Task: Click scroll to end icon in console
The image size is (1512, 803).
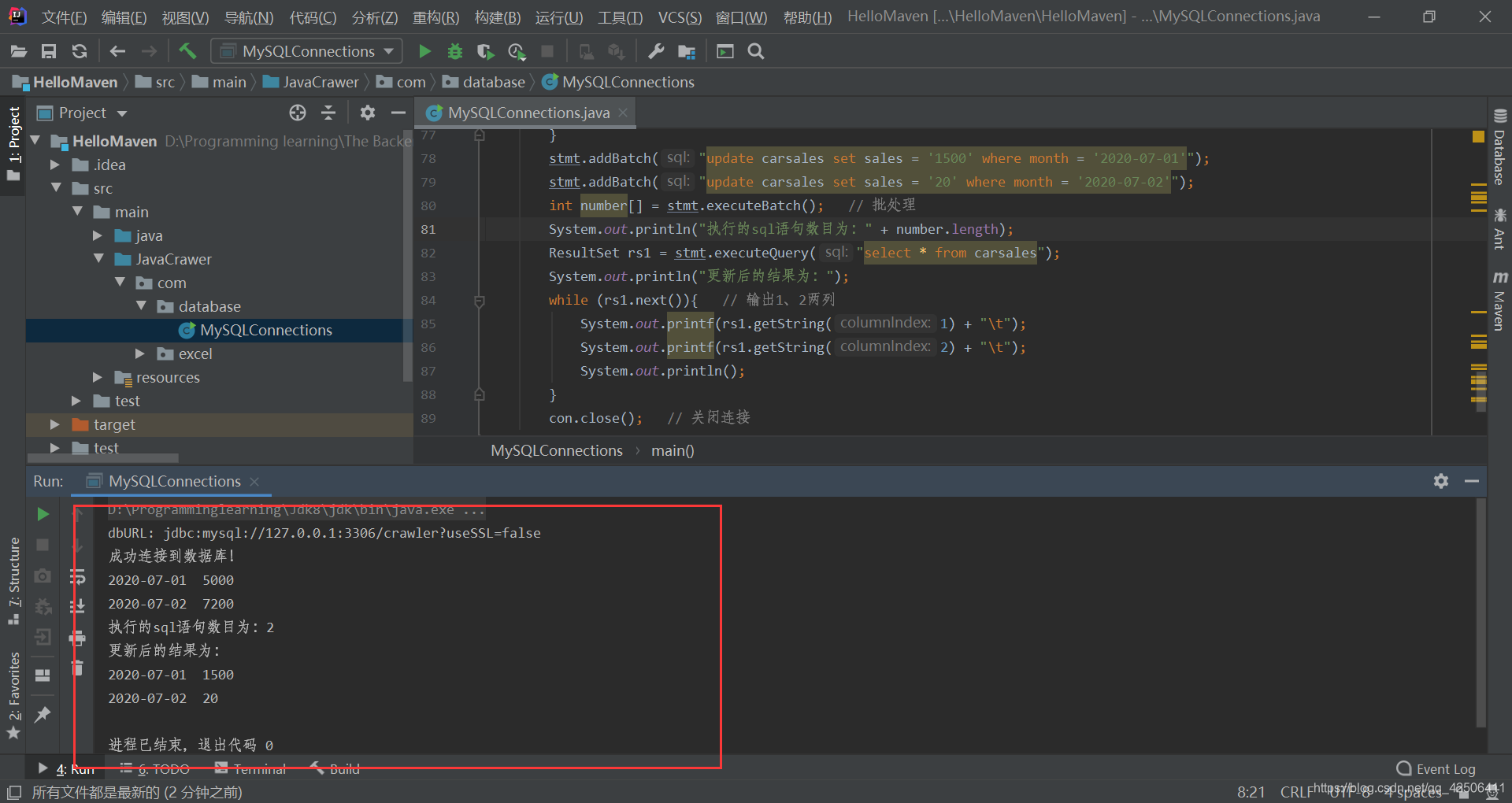Action: click(77, 606)
